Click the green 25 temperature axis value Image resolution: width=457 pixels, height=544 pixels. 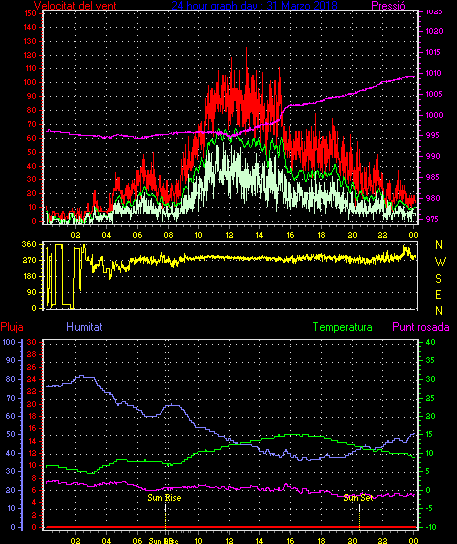tap(430, 398)
